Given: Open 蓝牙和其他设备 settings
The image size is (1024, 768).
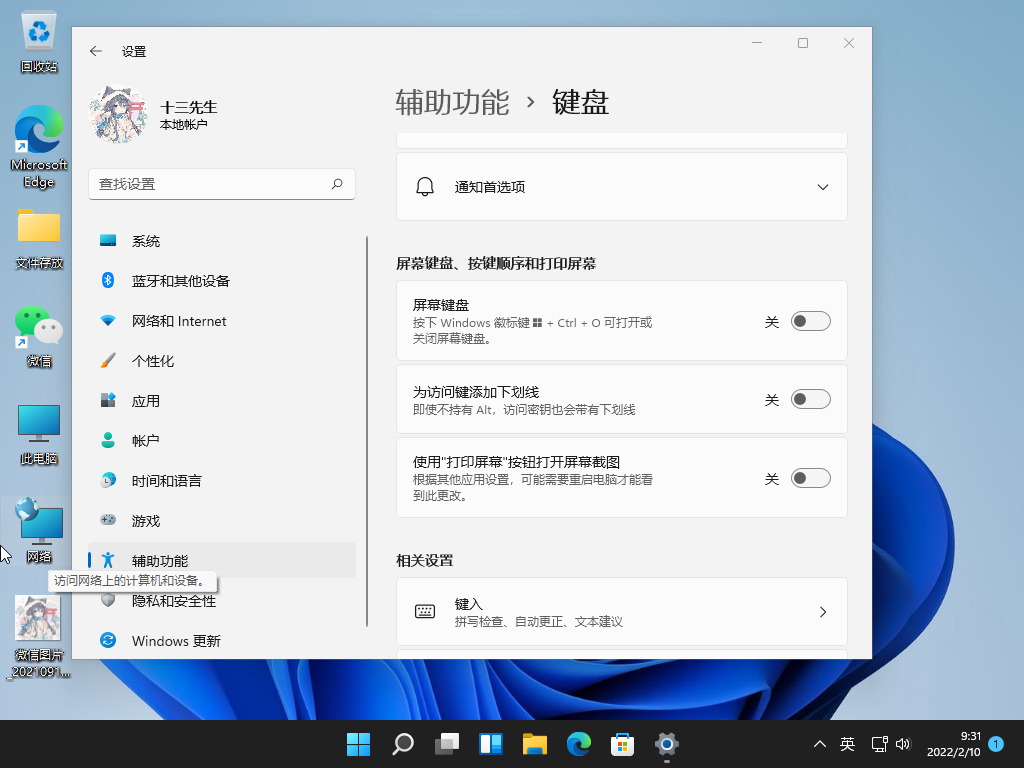Looking at the screenshot, I should click(x=180, y=280).
